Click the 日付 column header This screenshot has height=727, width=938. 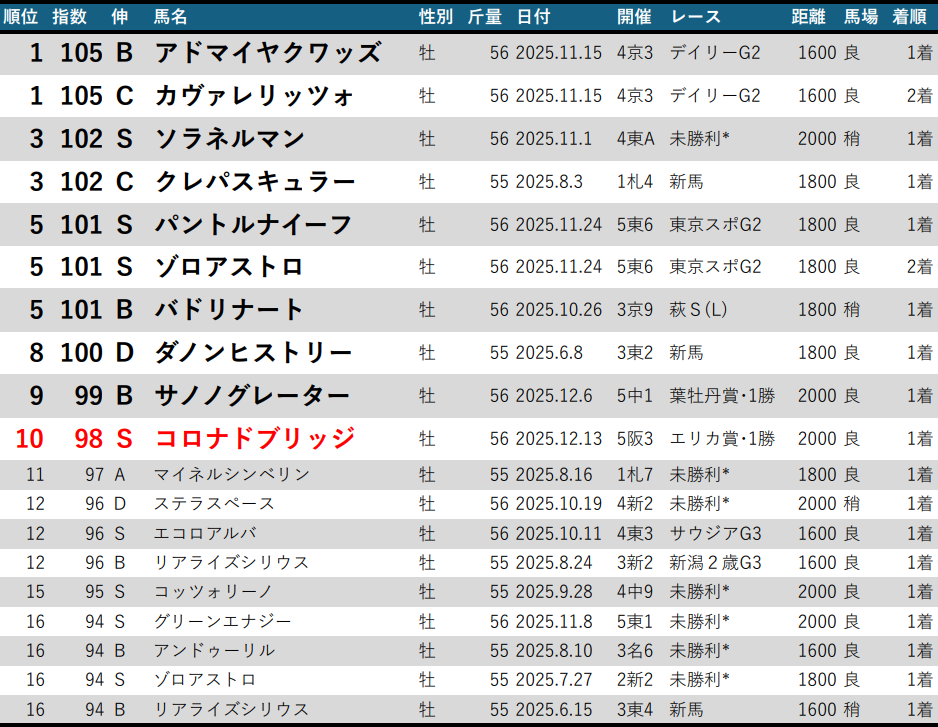point(533,17)
